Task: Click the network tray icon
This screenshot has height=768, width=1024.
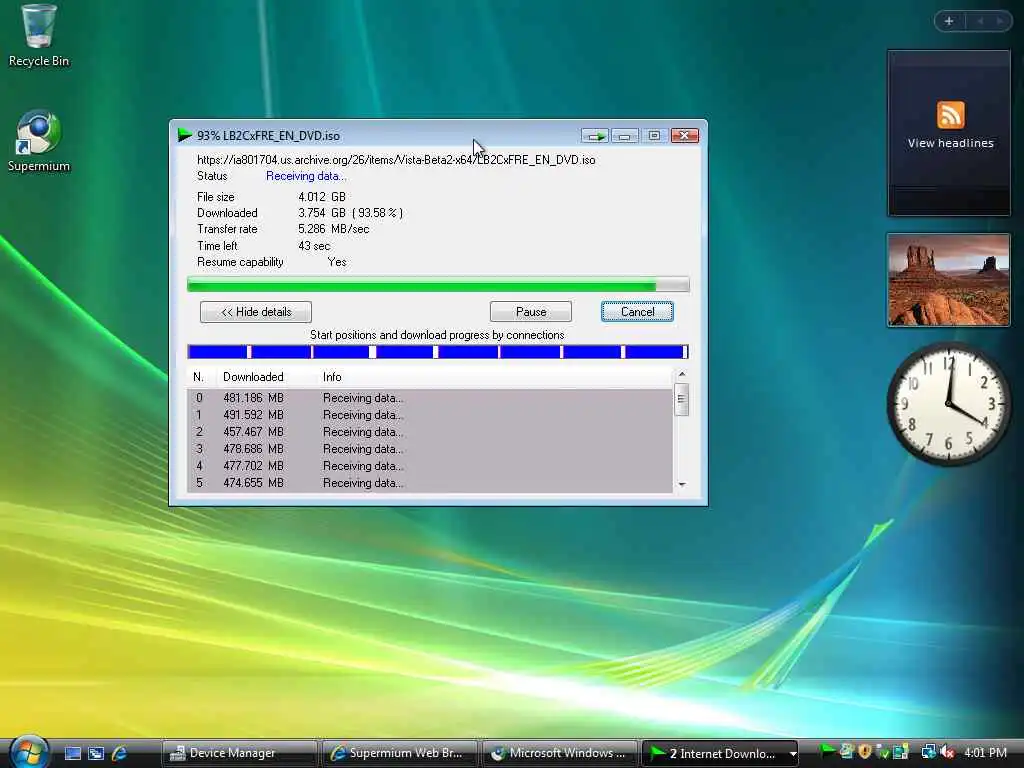Action: [928, 752]
